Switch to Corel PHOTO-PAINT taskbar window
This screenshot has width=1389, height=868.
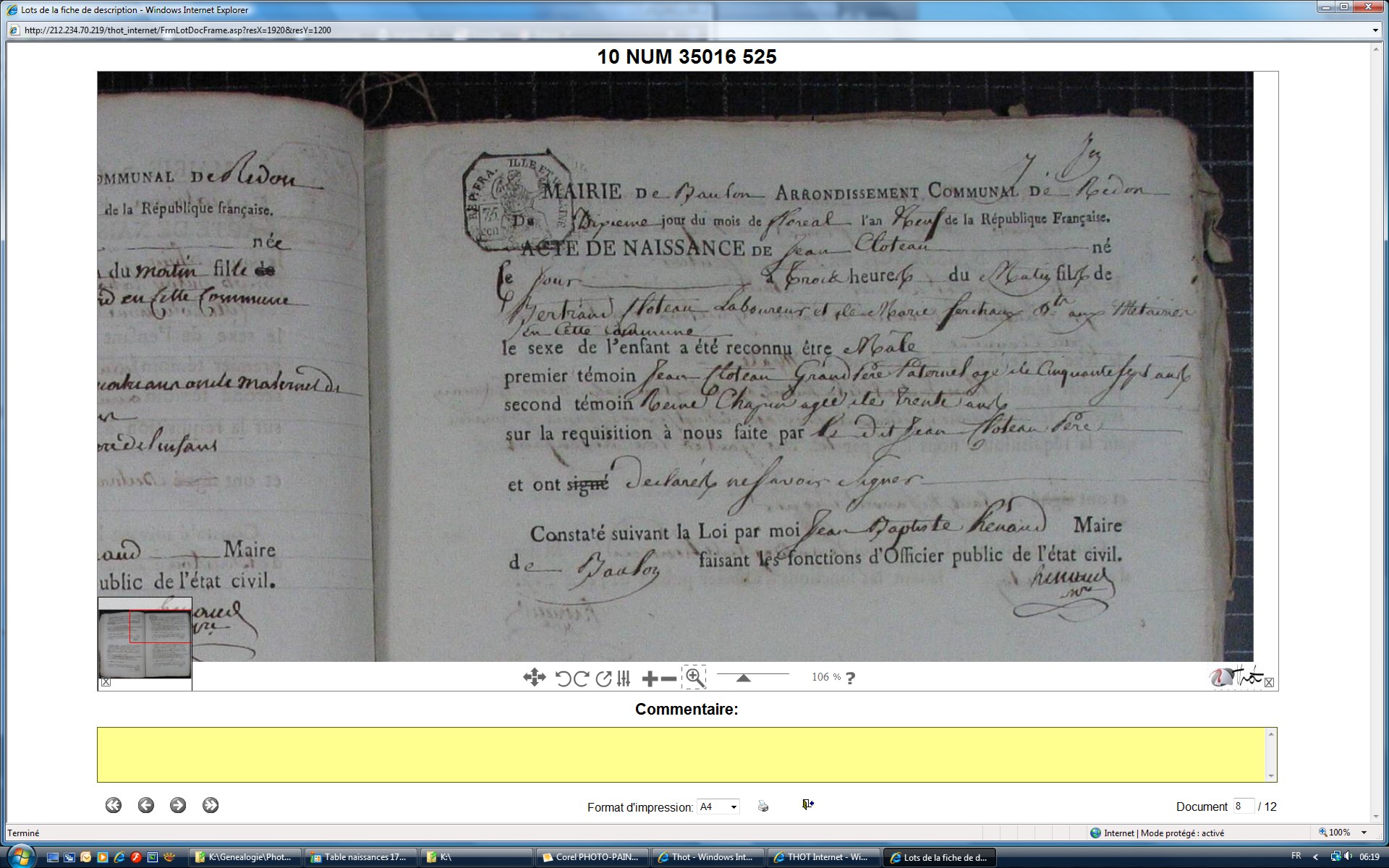[x=591, y=857]
